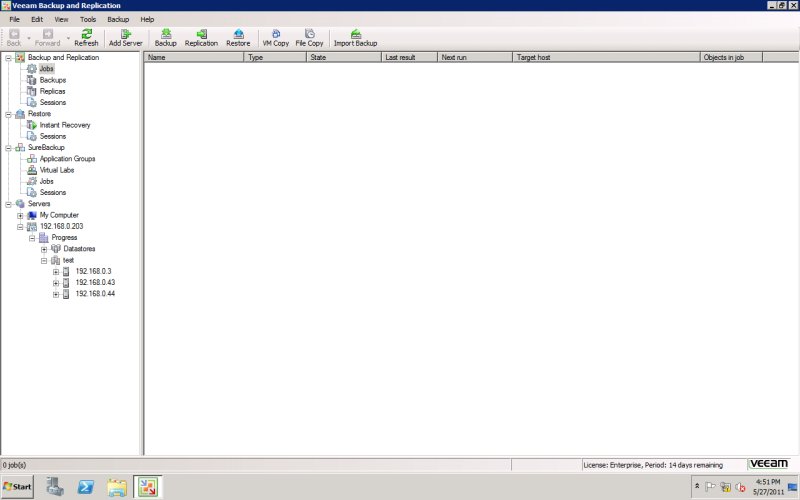The width and height of the screenshot is (800, 500).
Task: Select the 192.168.0.203 server icon
Action: 32,227
